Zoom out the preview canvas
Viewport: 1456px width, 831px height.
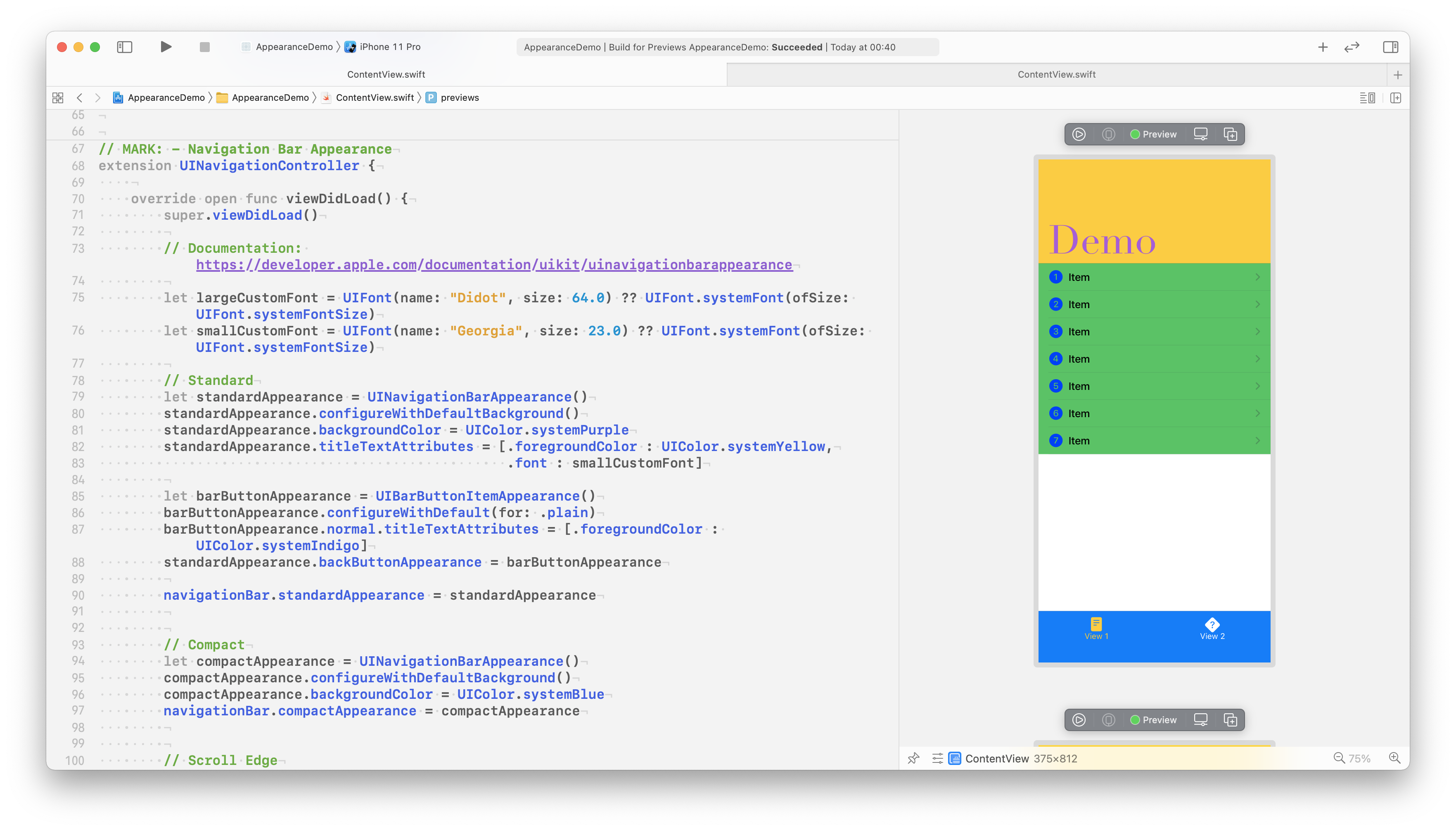tap(1338, 758)
